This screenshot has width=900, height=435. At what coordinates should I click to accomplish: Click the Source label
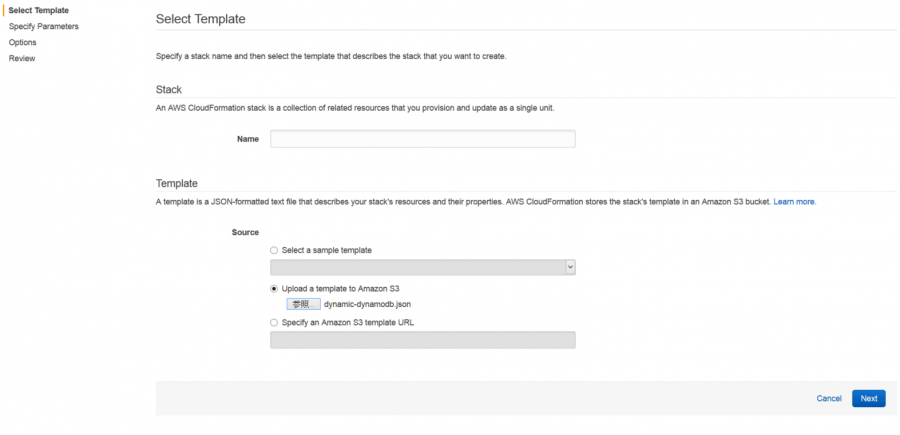click(x=245, y=232)
